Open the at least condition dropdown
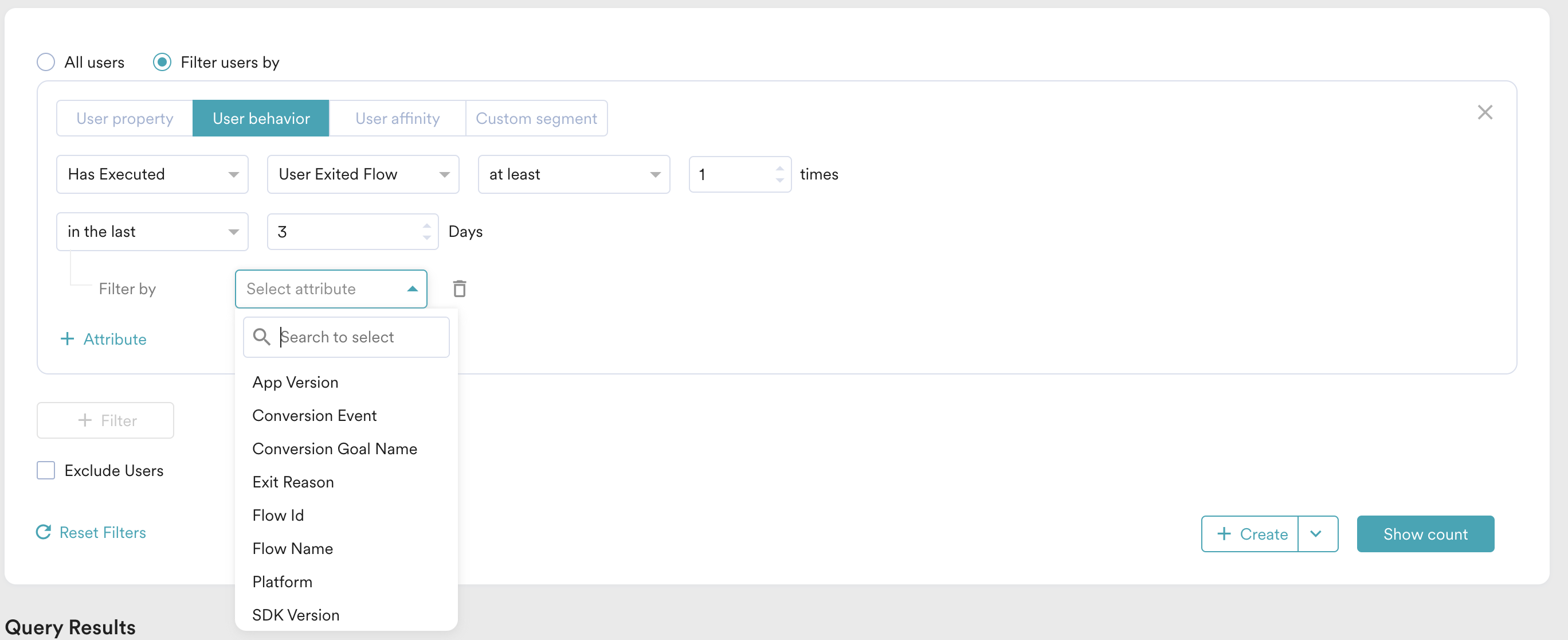The image size is (1568, 640). click(574, 174)
